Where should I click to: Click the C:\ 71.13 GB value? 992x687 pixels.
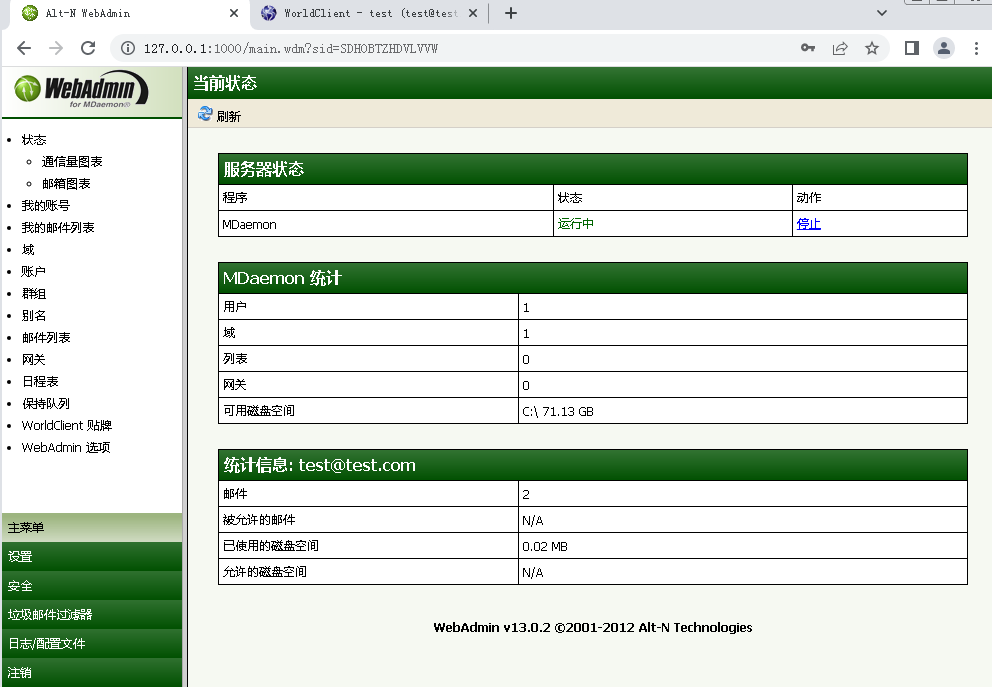558,412
